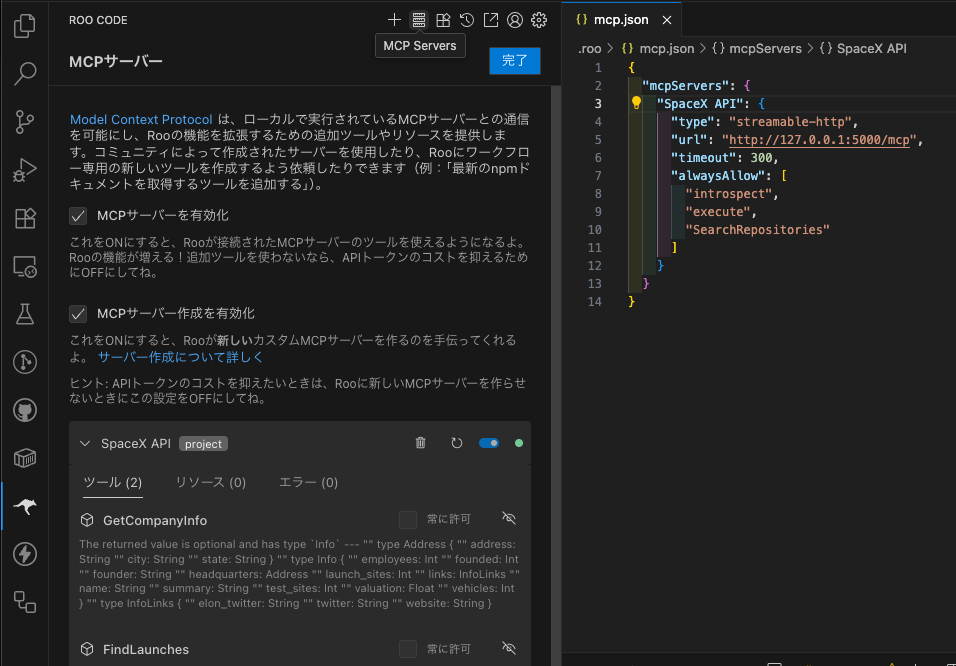The height and width of the screenshot is (666, 956).
Task: Click the "introspect" string in editor
Action: pos(729,193)
